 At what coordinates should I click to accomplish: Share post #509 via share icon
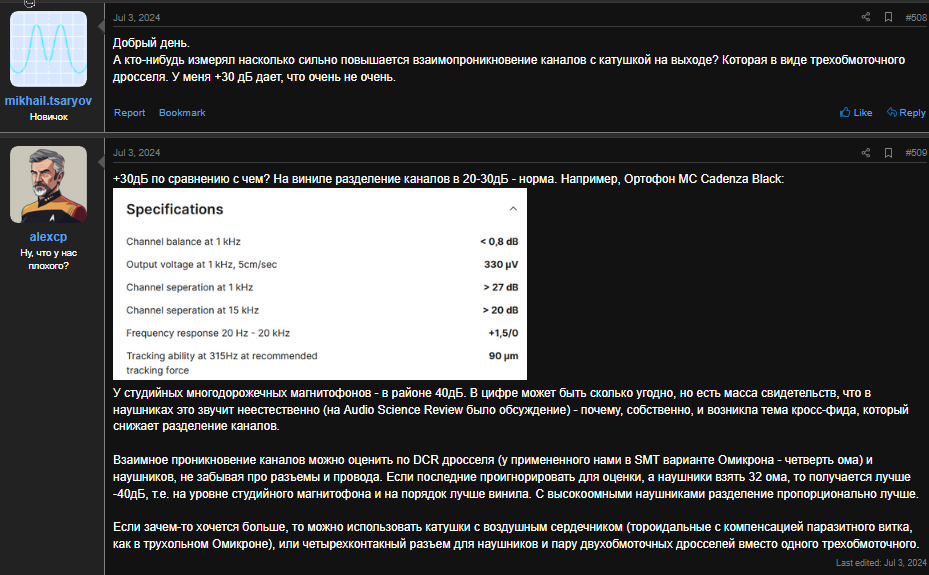coord(866,153)
